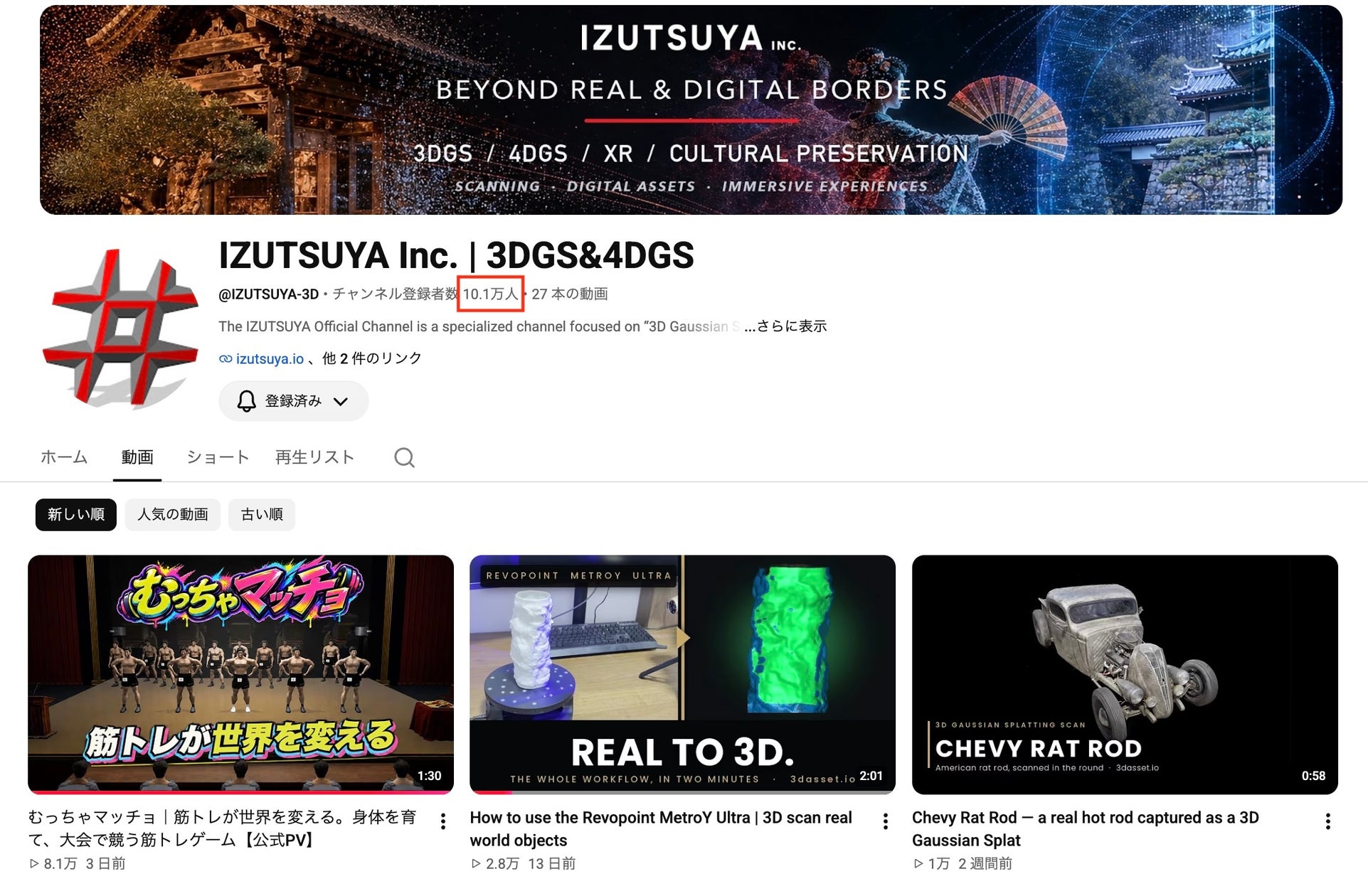Switch to the ホーム tab

64,457
